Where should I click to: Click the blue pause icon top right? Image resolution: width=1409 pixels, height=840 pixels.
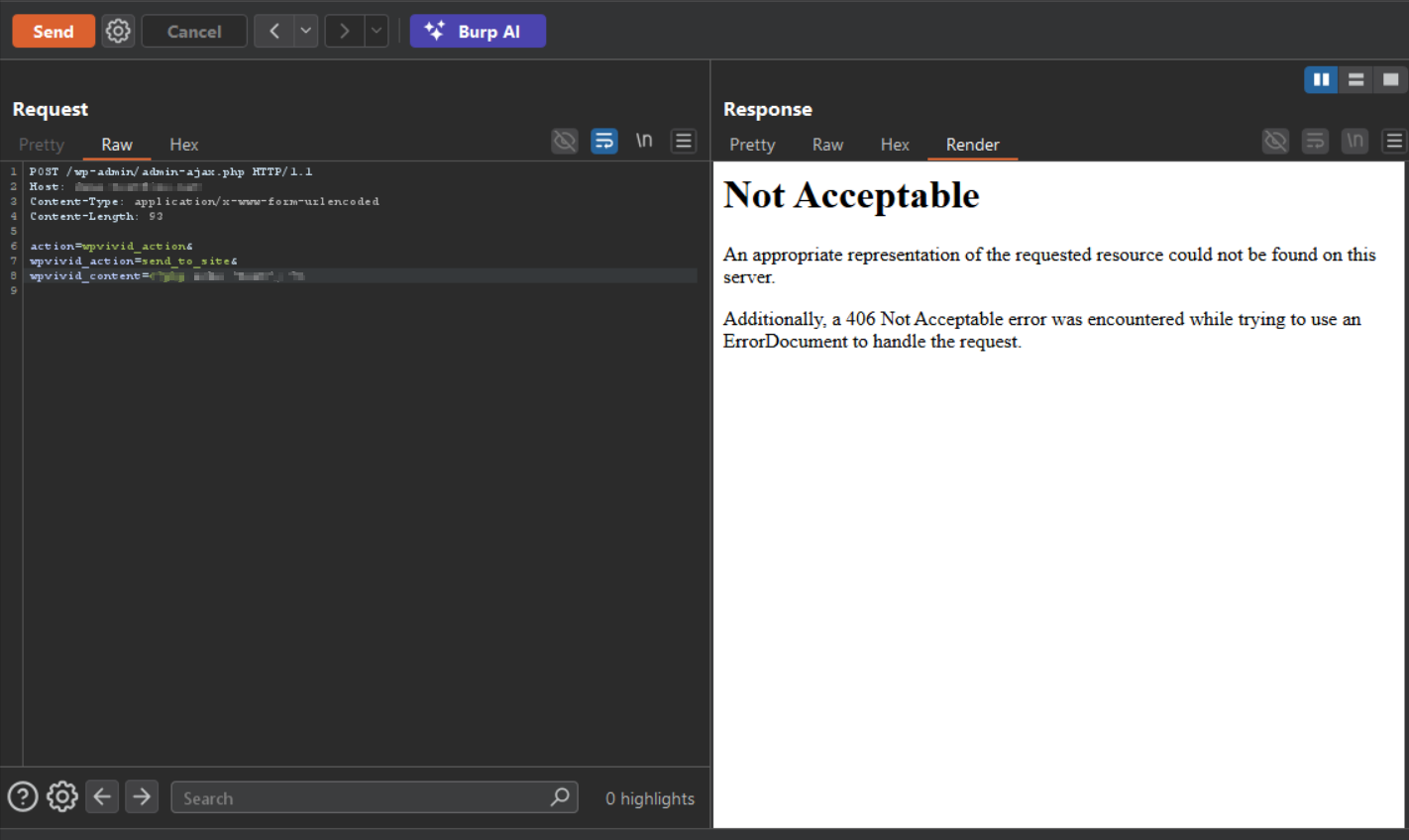[1320, 79]
